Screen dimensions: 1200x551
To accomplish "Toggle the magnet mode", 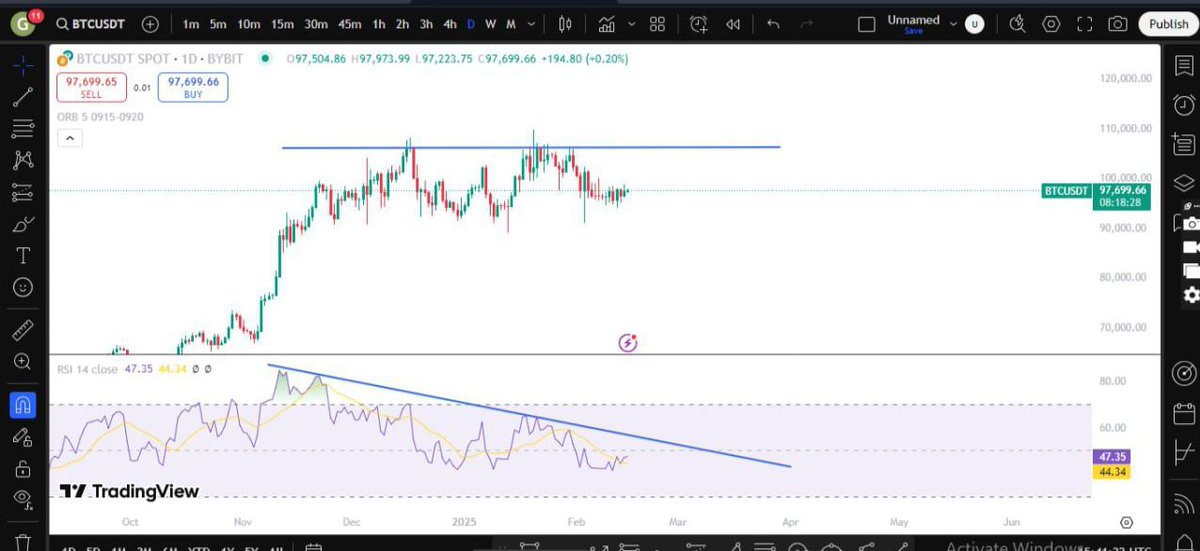I will click(x=23, y=404).
